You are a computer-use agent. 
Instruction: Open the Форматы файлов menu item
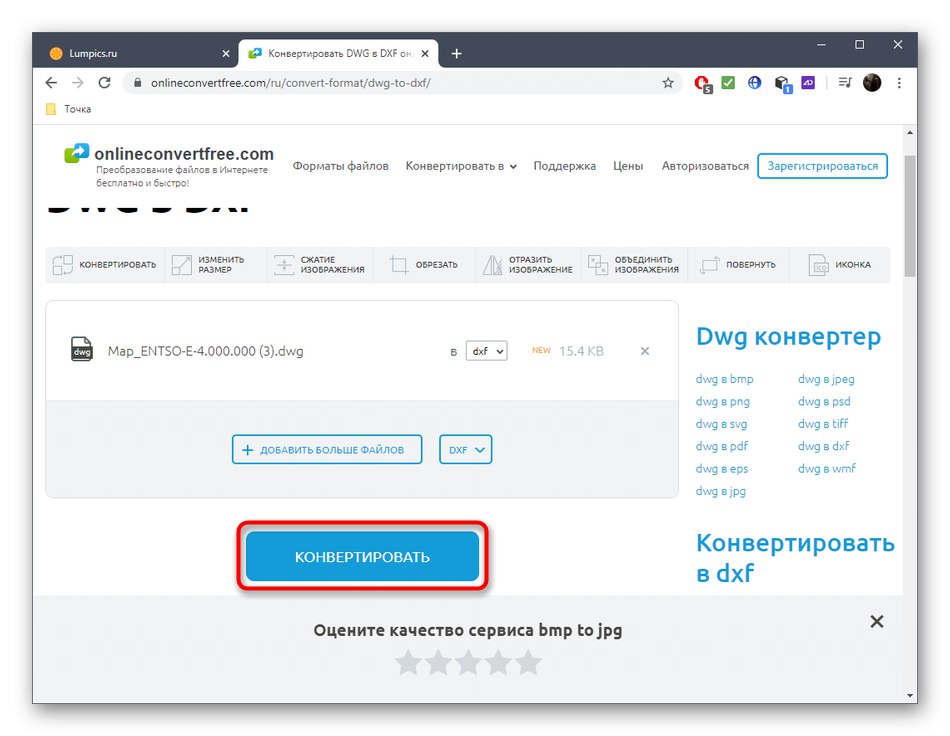click(340, 166)
